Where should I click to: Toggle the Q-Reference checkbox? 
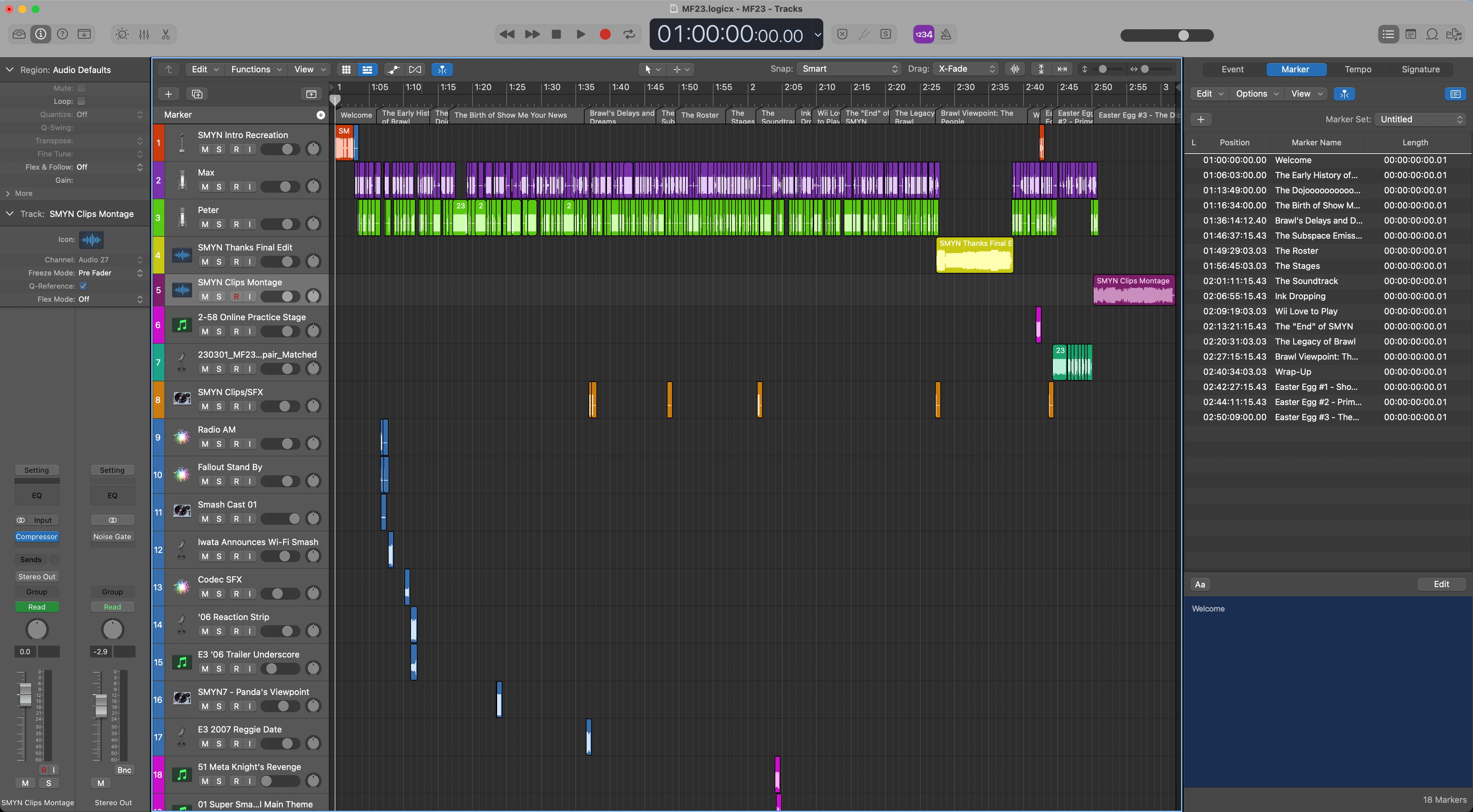84,286
